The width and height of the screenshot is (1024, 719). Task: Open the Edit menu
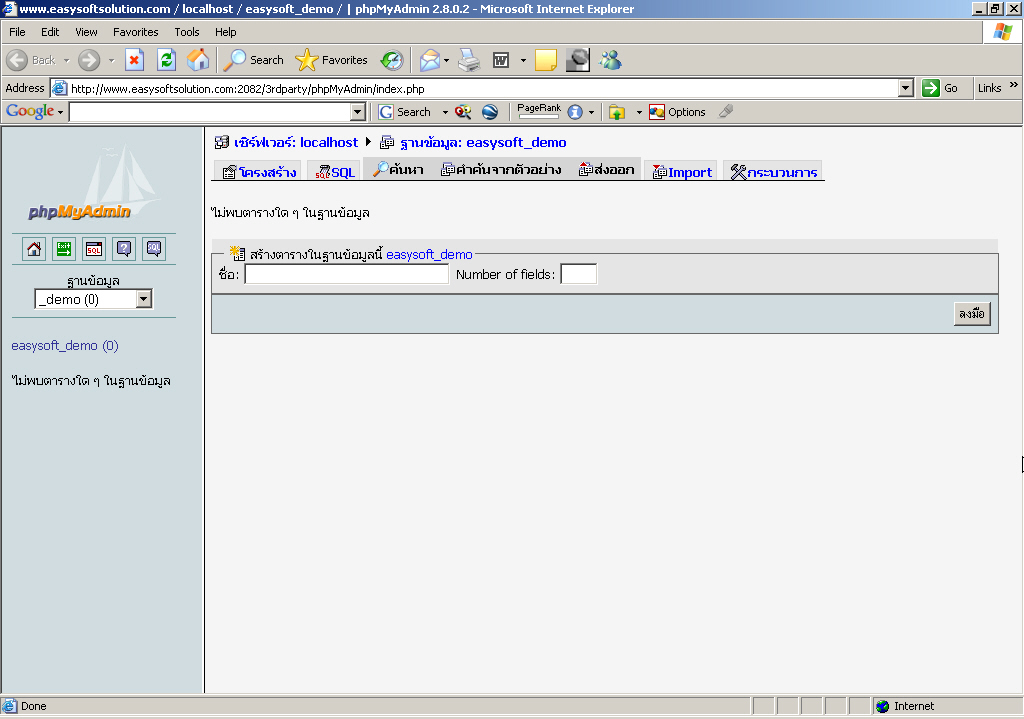click(50, 32)
